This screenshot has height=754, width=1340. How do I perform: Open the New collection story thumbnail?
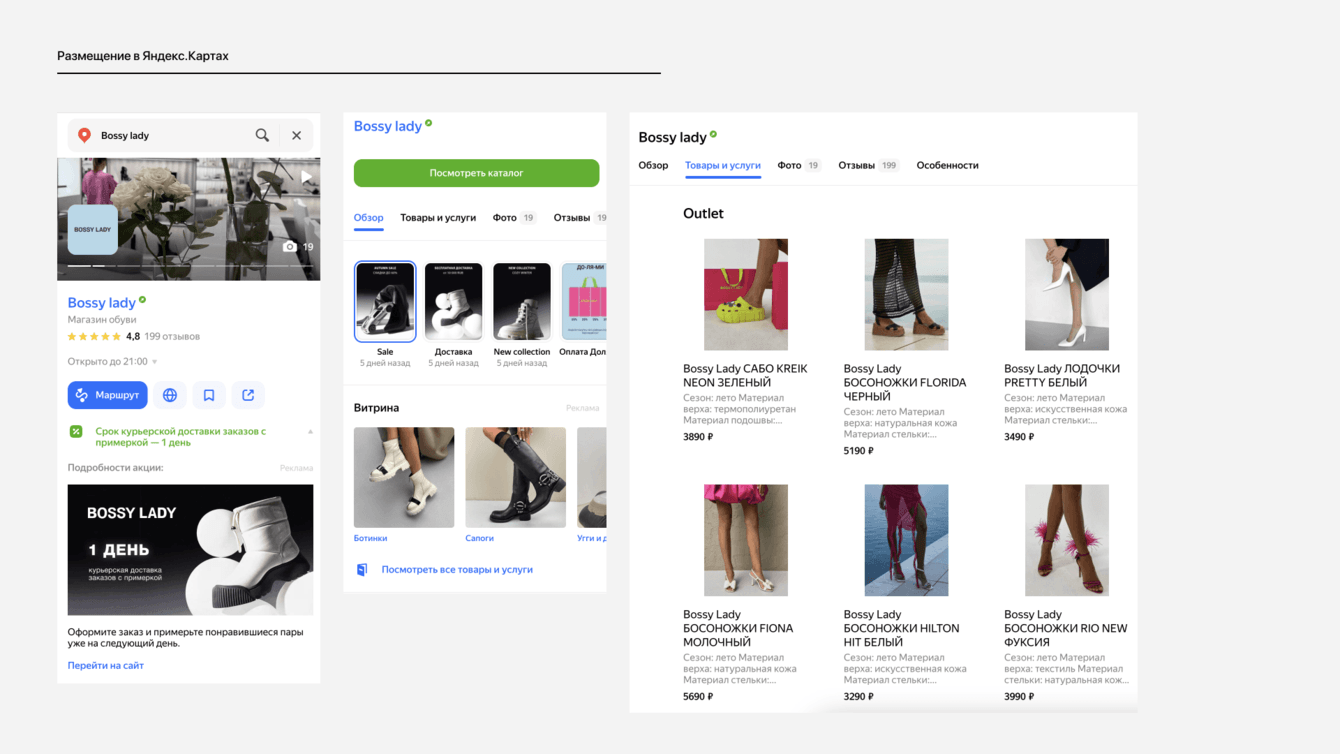pos(522,302)
